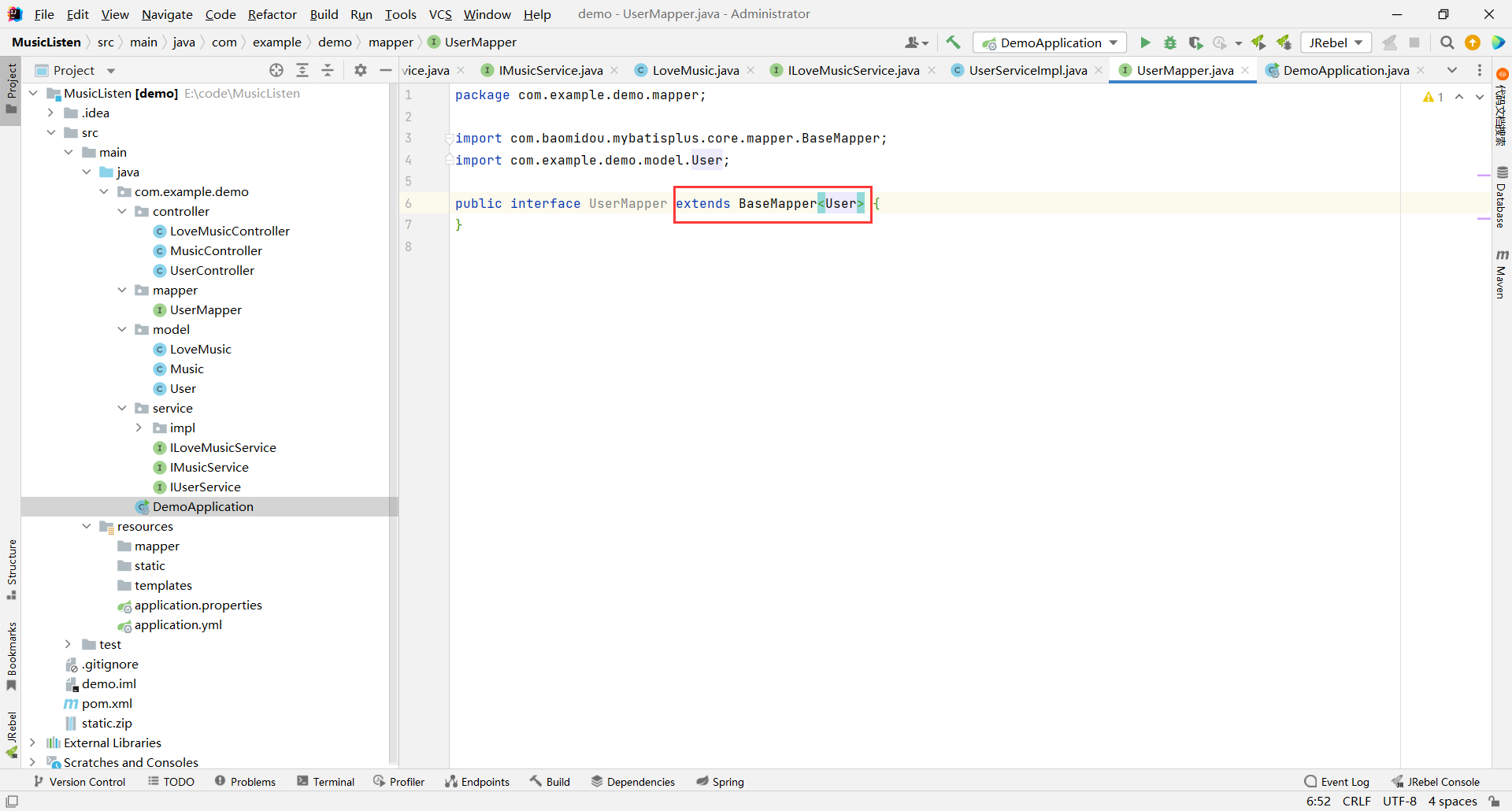
Task: Switch to the LoveMusic.java tab
Action: pyautogui.click(x=695, y=70)
